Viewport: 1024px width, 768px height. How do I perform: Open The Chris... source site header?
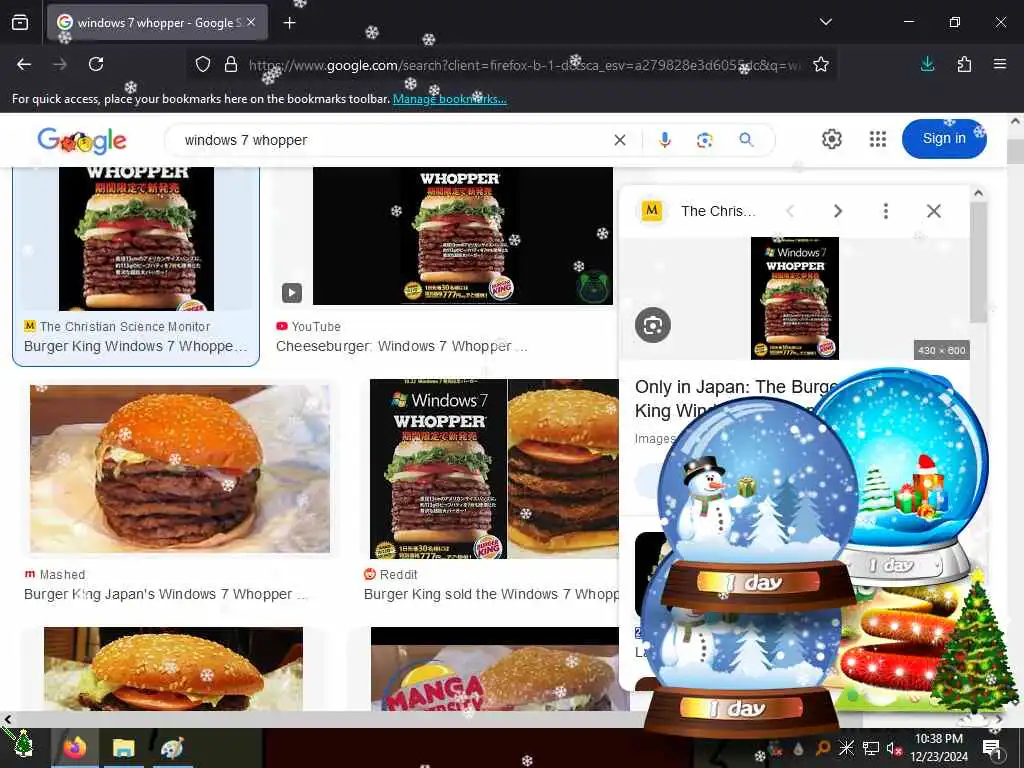pos(697,211)
